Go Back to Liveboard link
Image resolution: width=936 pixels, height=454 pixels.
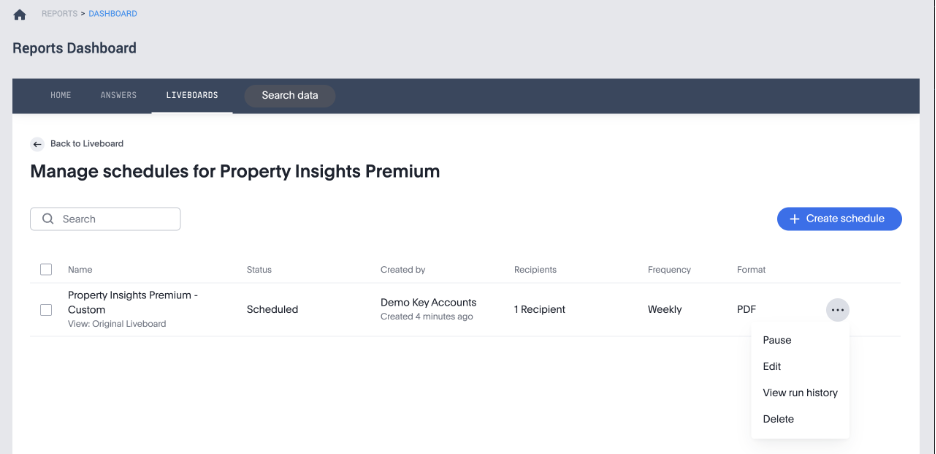tap(86, 144)
